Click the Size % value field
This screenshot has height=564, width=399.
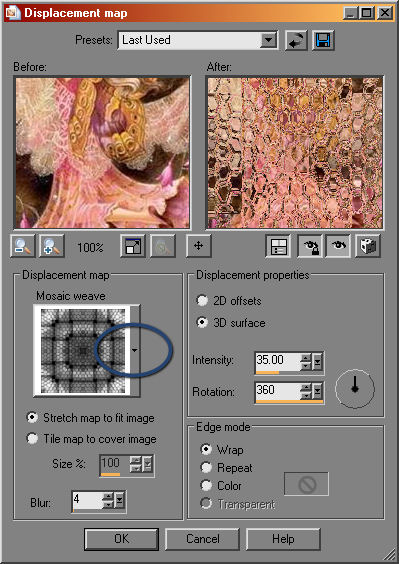pyautogui.click(x=115, y=464)
